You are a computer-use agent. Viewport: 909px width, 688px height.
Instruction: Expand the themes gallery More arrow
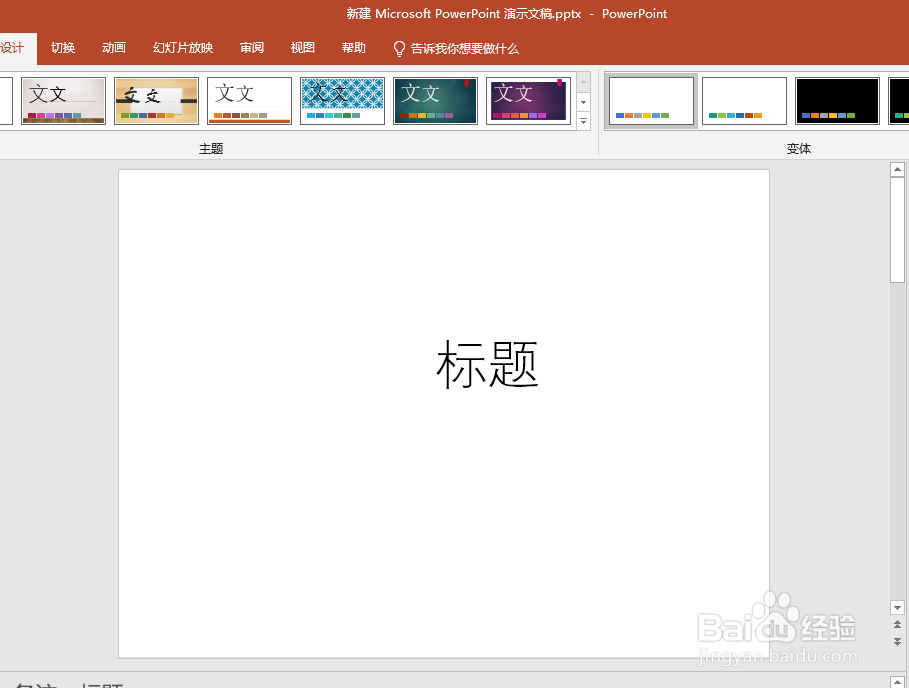pyautogui.click(x=583, y=121)
